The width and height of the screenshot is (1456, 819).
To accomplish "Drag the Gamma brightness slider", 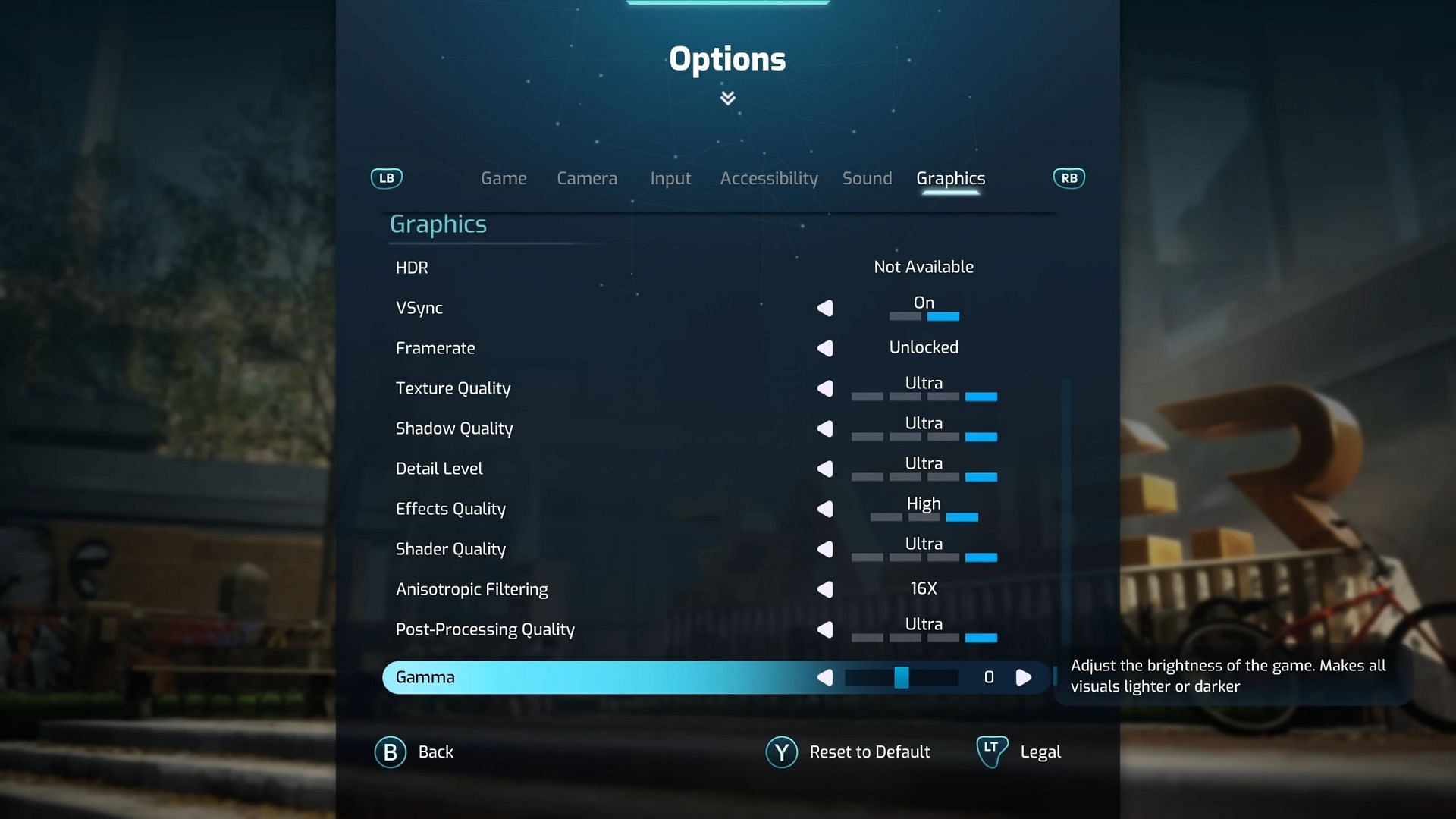I will coord(900,677).
